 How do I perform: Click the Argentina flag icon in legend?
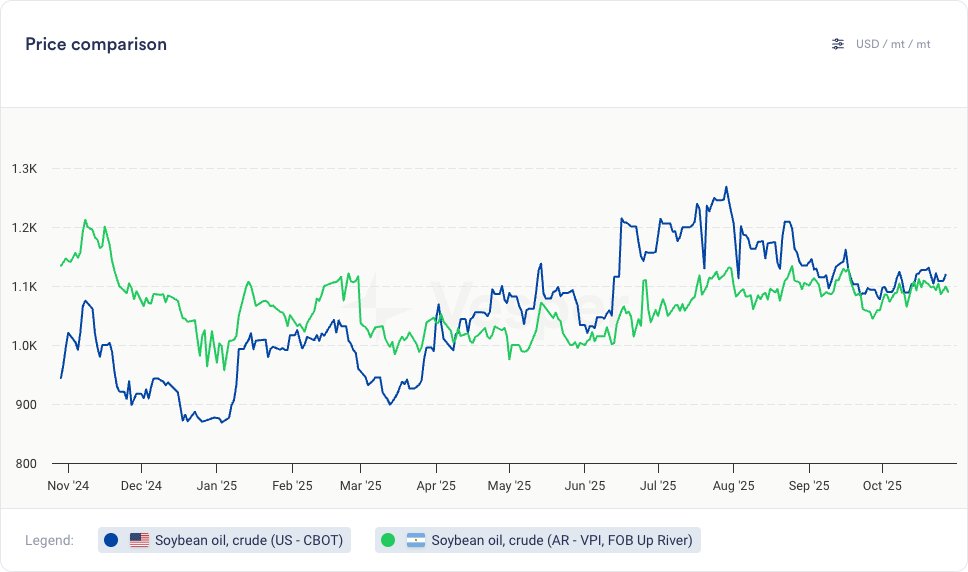(x=416, y=540)
